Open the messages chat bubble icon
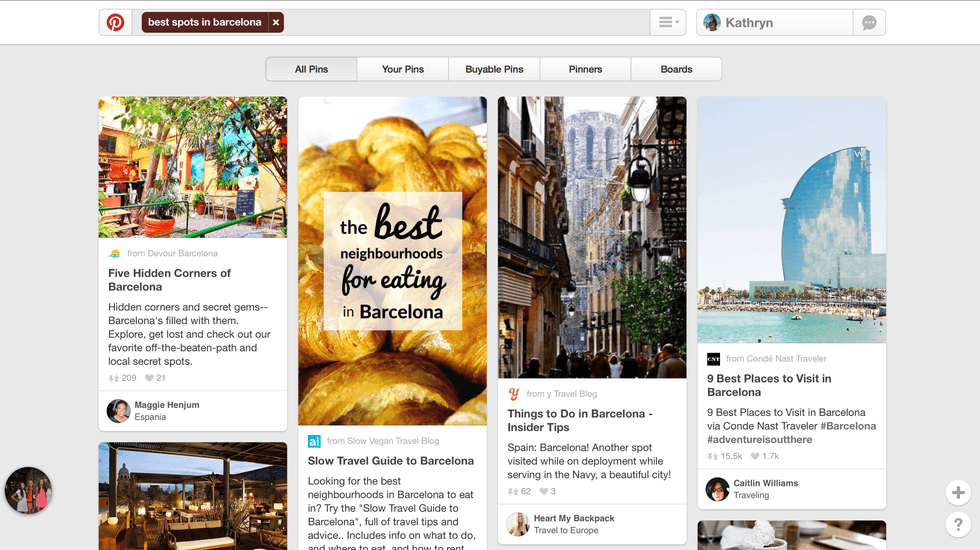The height and width of the screenshot is (550, 980). (869, 23)
